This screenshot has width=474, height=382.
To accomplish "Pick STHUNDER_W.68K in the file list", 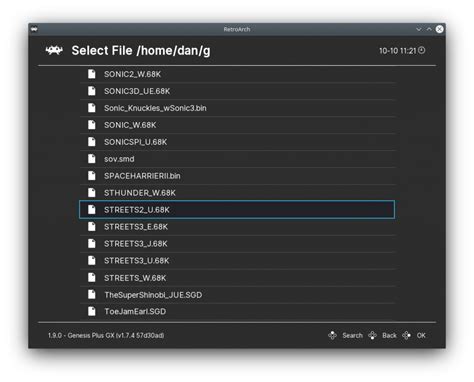I will [237, 193].
